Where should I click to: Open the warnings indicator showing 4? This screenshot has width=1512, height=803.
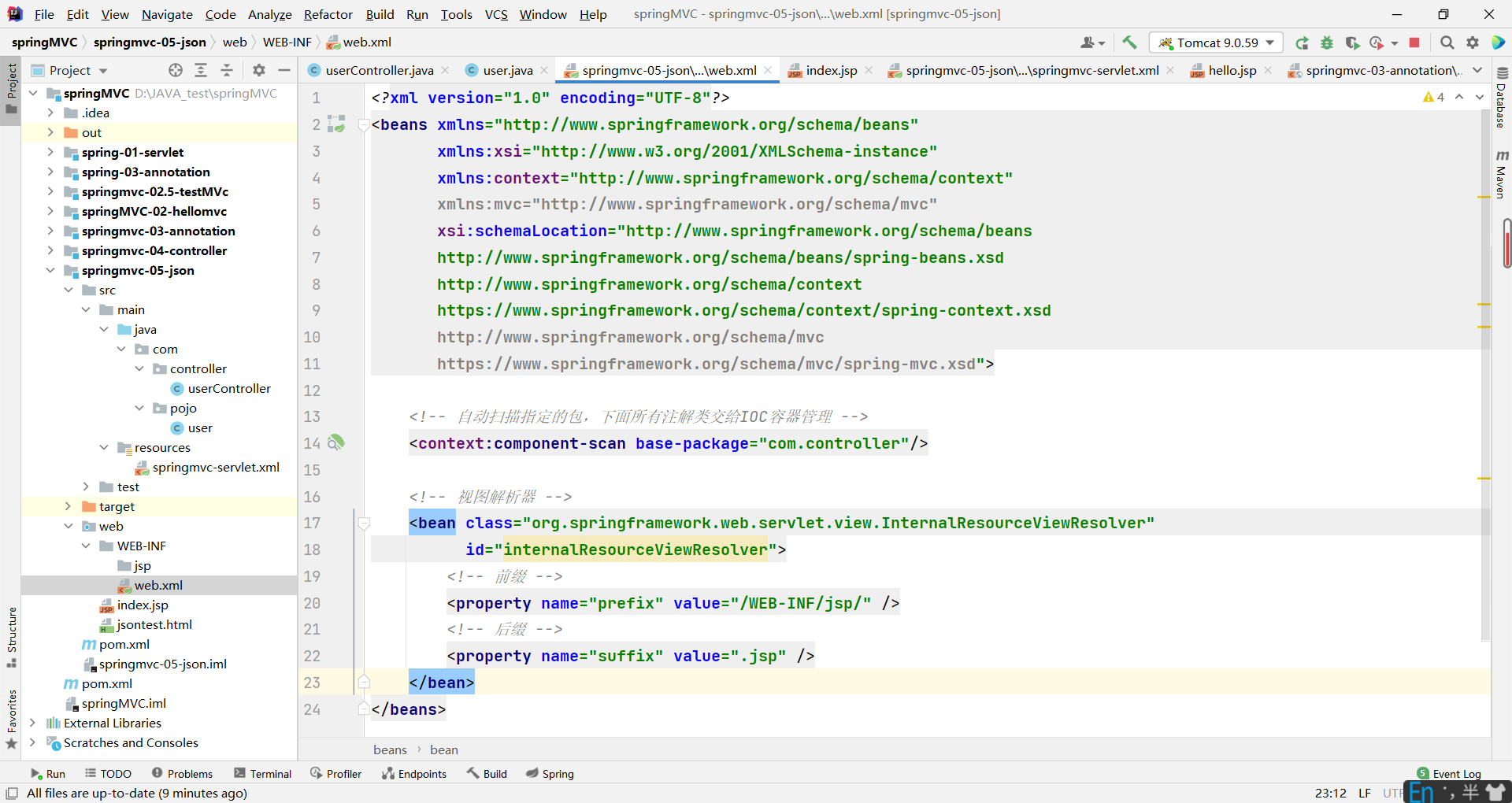point(1433,97)
